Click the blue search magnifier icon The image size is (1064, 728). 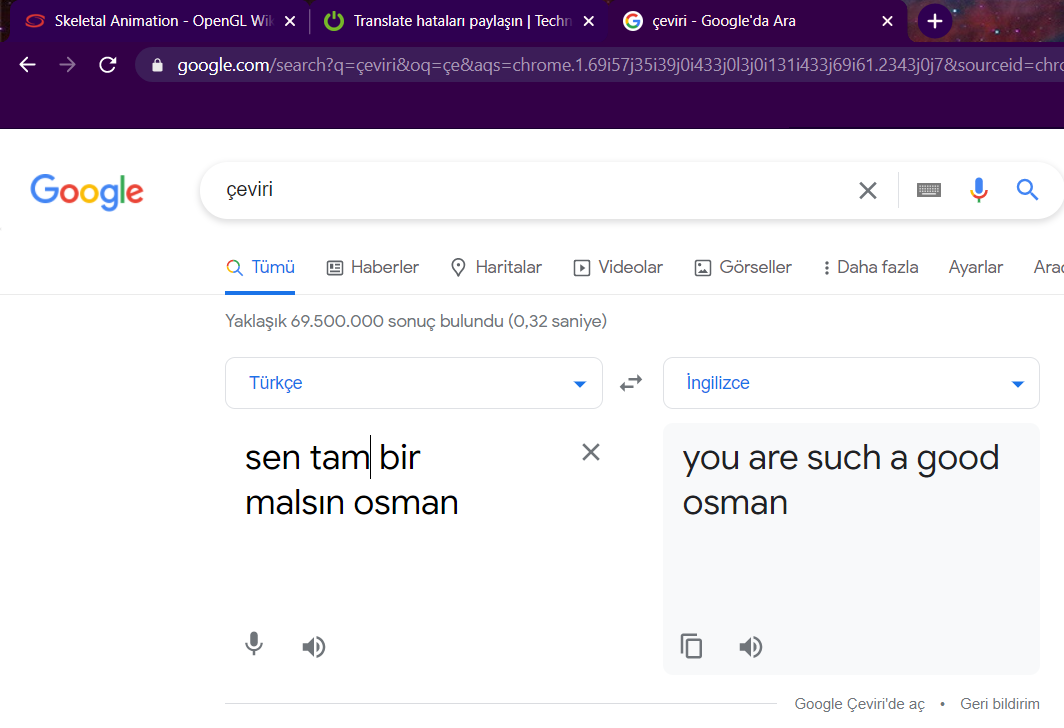coord(1027,190)
